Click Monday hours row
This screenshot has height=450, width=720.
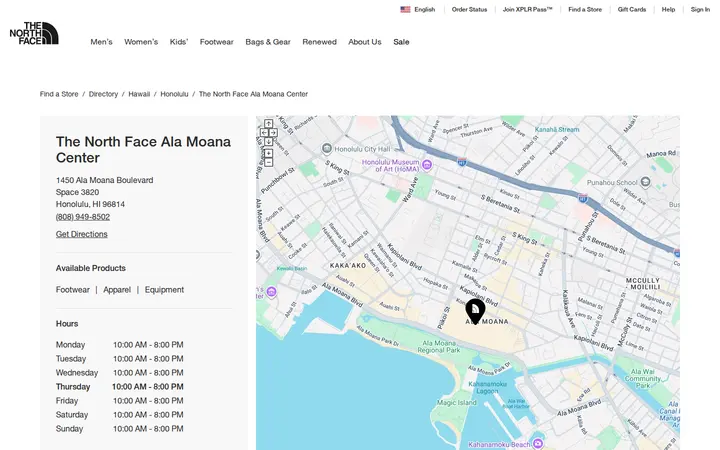[119, 345]
